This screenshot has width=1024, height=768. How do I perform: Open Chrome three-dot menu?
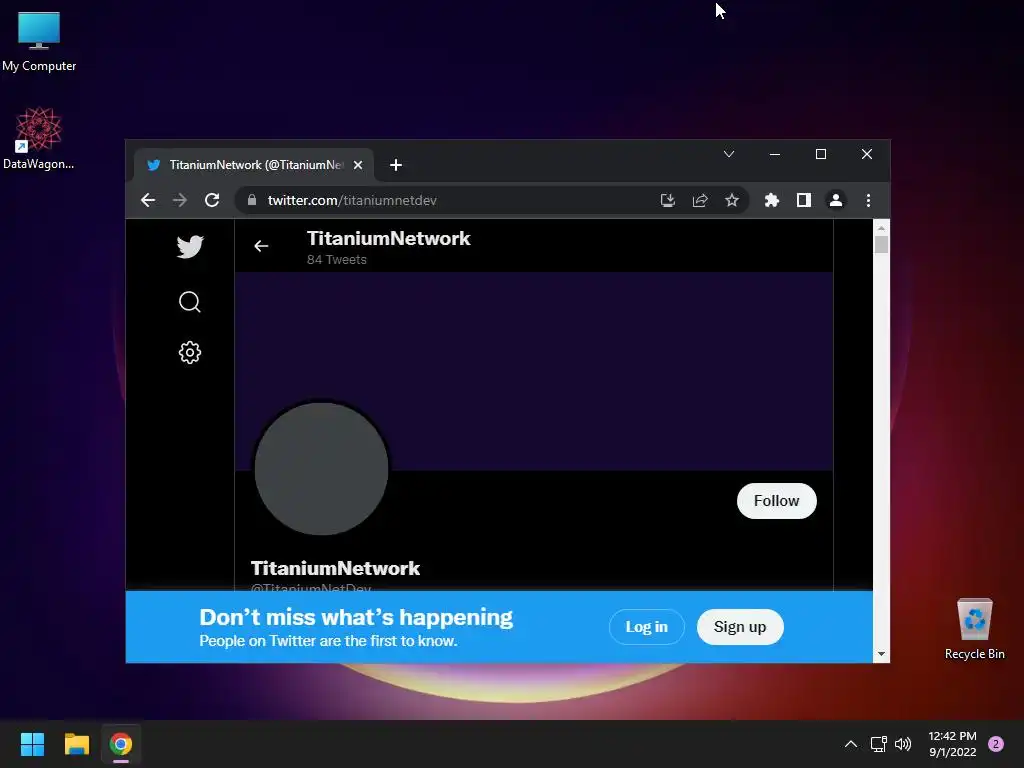[868, 200]
